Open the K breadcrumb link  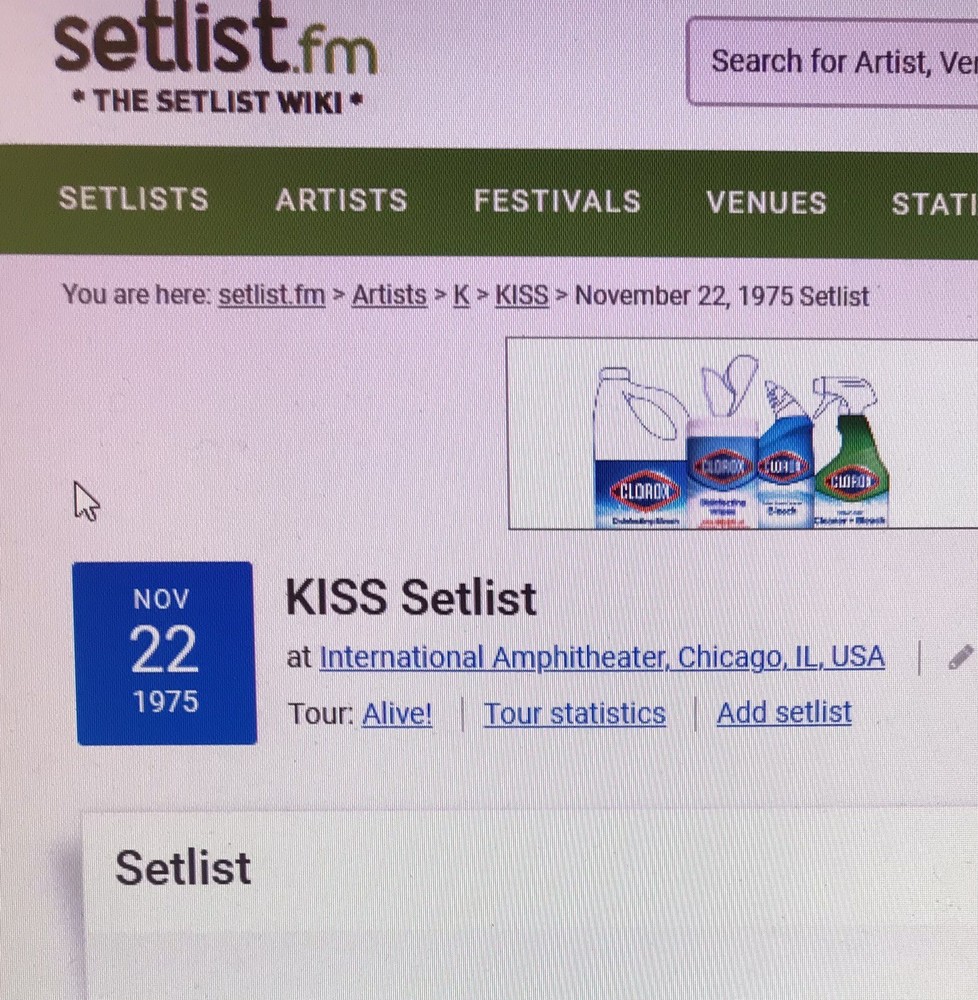pos(461,296)
